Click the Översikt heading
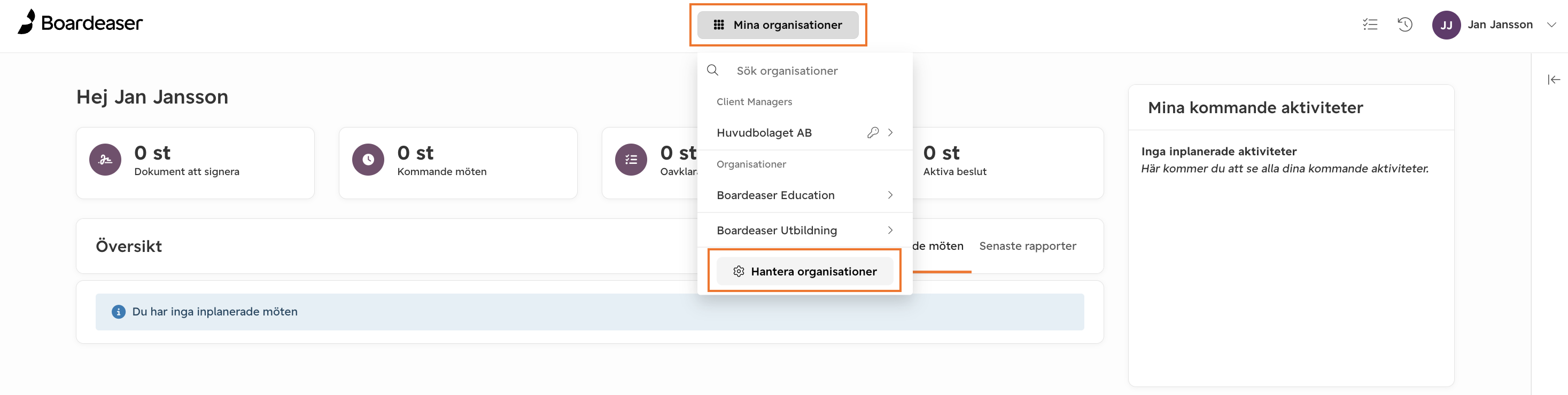Viewport: 1568px width, 395px height. coord(129,246)
